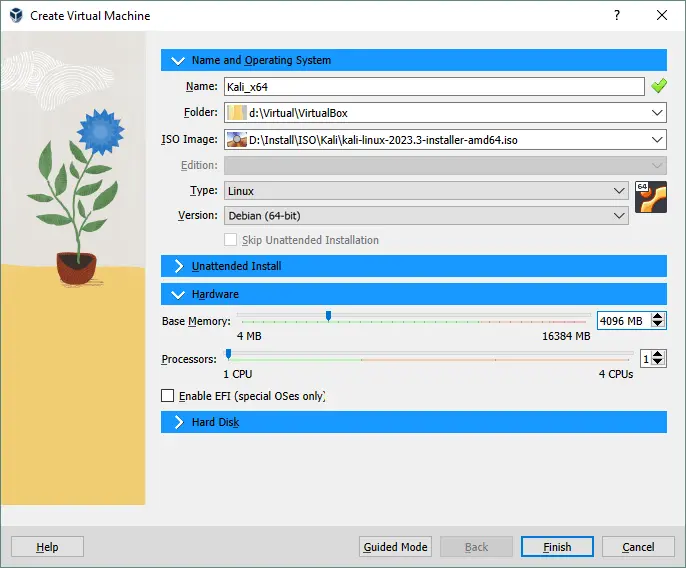Click the Processors slider handle
686x568 pixels.
click(x=228, y=354)
